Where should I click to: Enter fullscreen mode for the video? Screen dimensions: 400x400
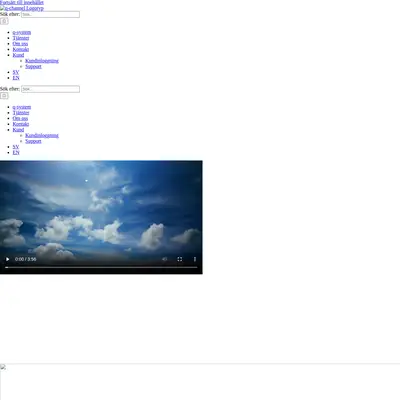(180, 259)
